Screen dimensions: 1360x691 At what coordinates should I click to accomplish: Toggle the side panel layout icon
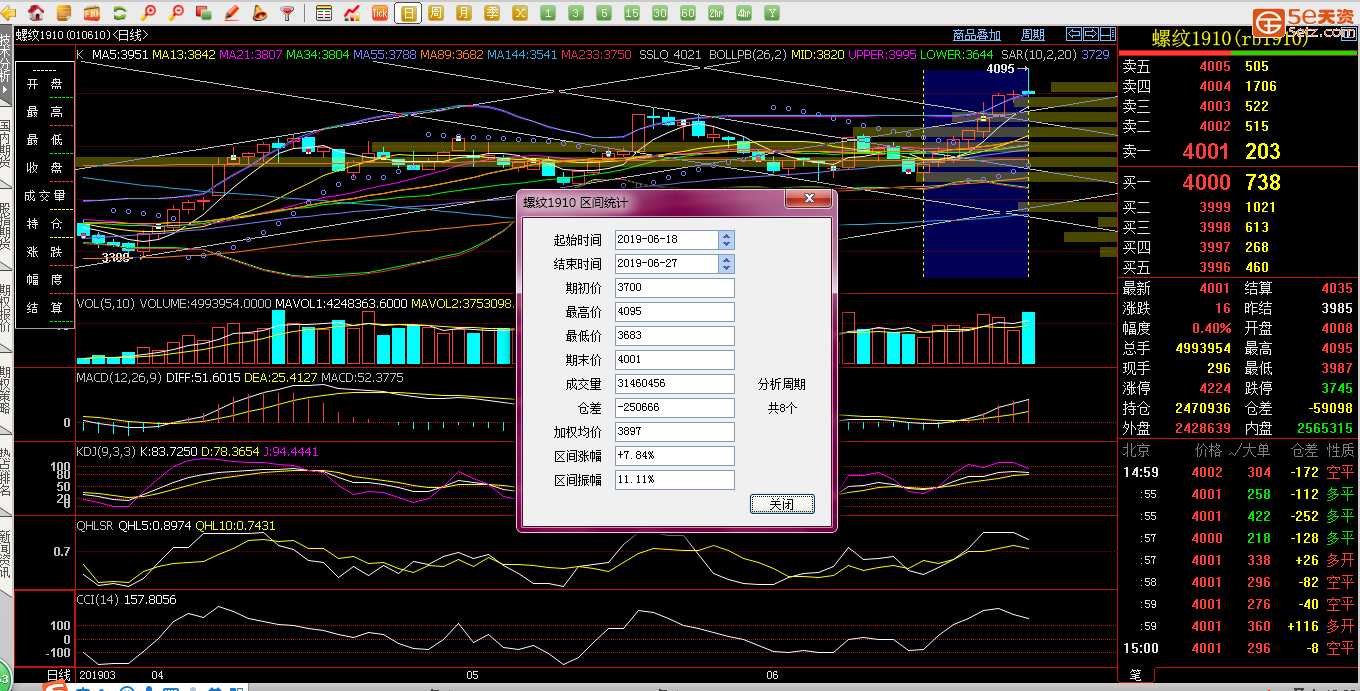point(1106,34)
